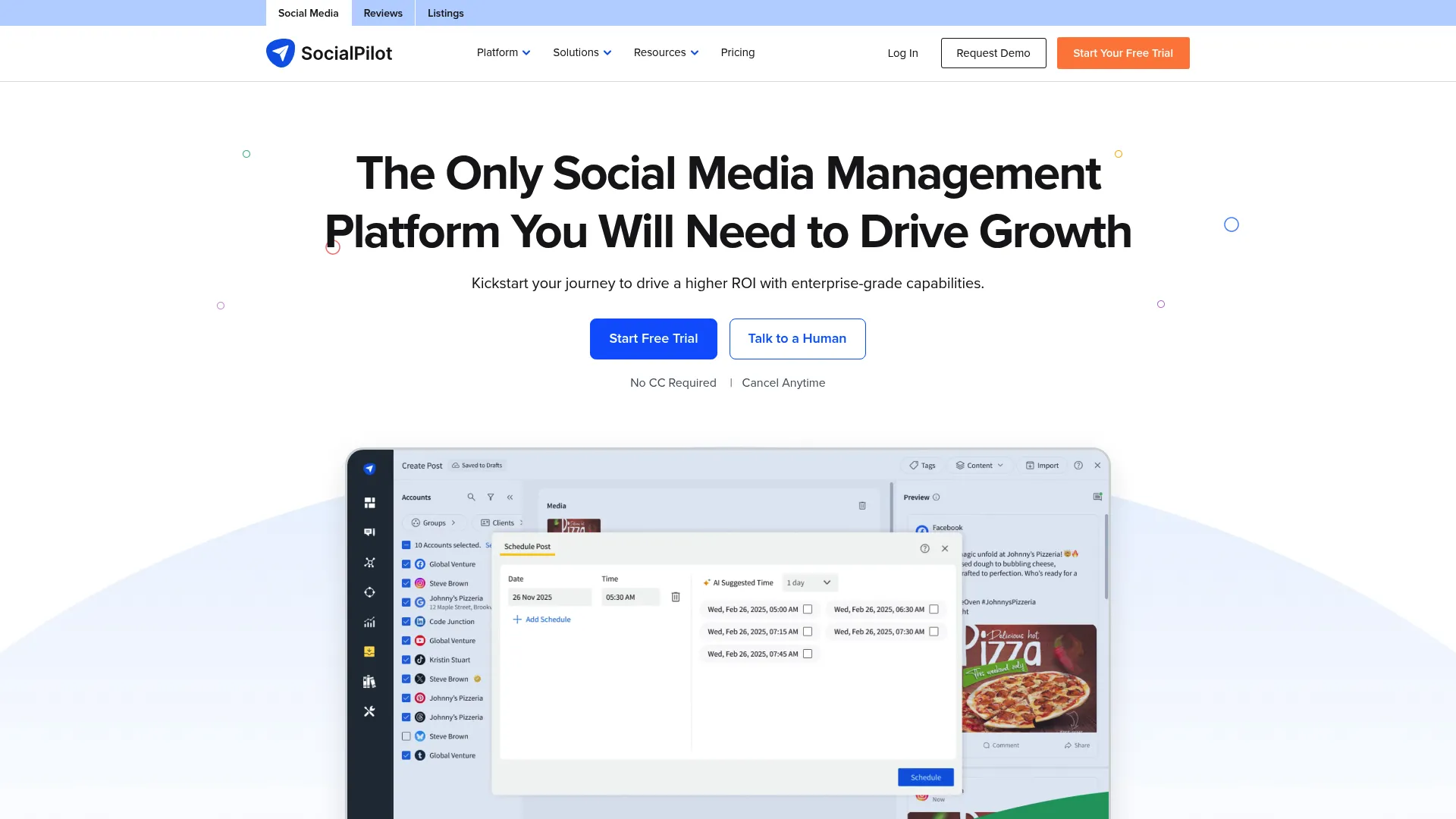Click the Date field showing 26 Nov 2025

point(550,598)
